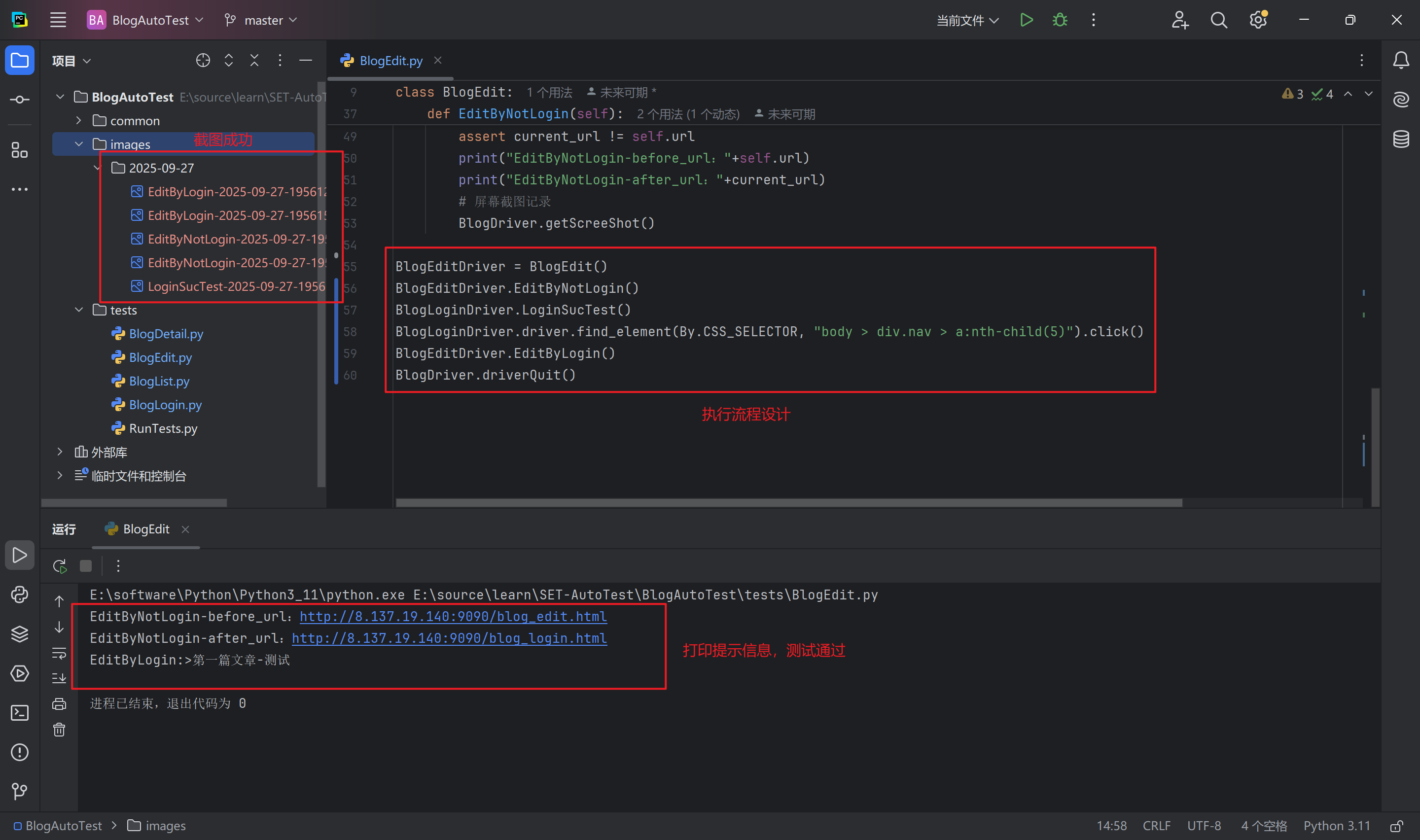This screenshot has height=840, width=1420.
Task: Open Python Packages layers icon
Action: tap(20, 633)
